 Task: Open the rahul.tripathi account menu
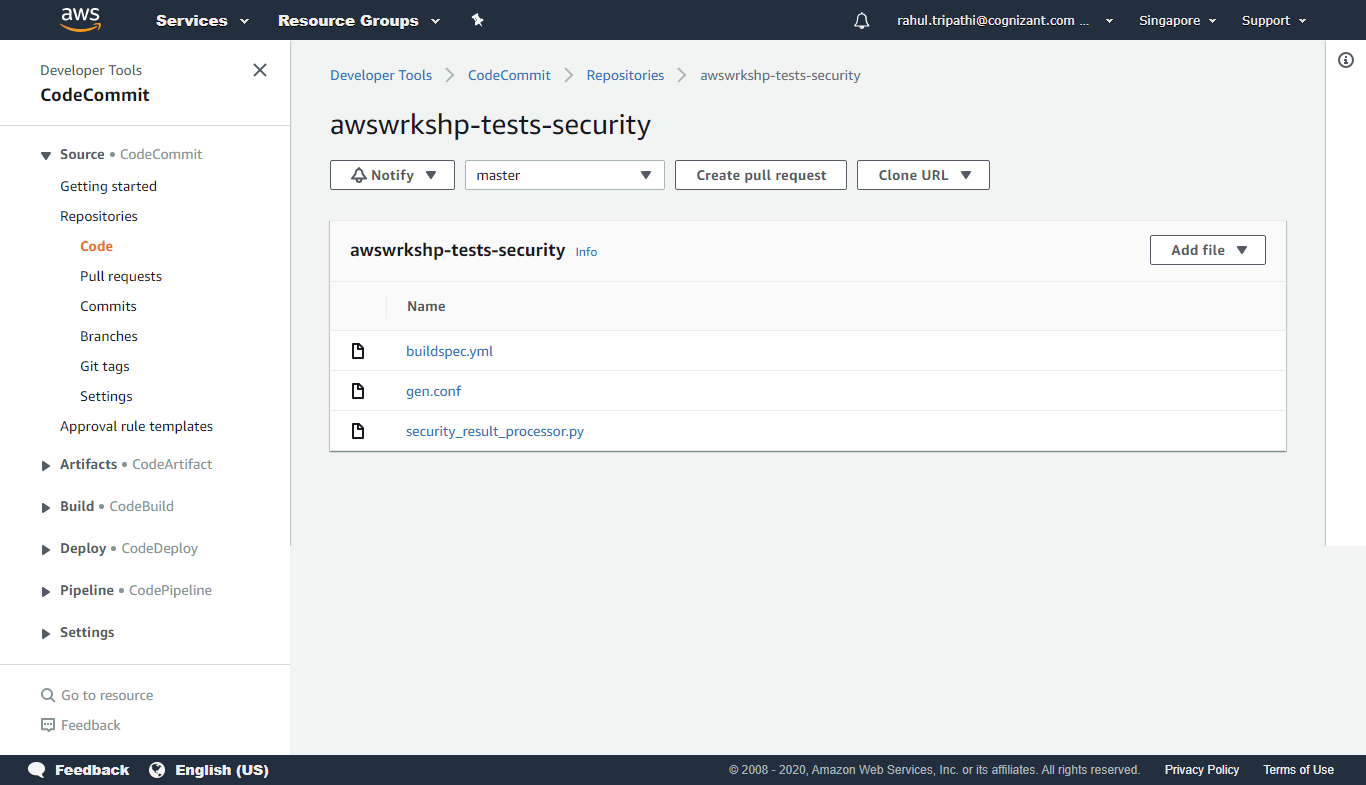[x=1005, y=20]
